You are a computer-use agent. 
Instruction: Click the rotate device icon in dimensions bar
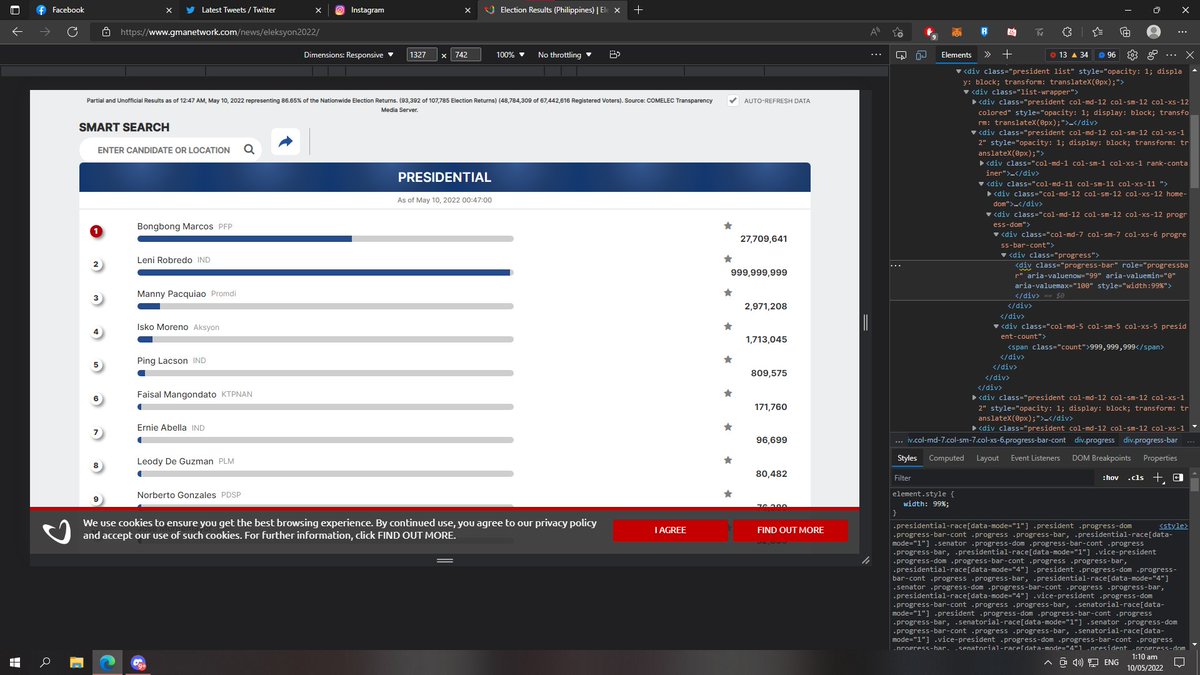click(615, 55)
